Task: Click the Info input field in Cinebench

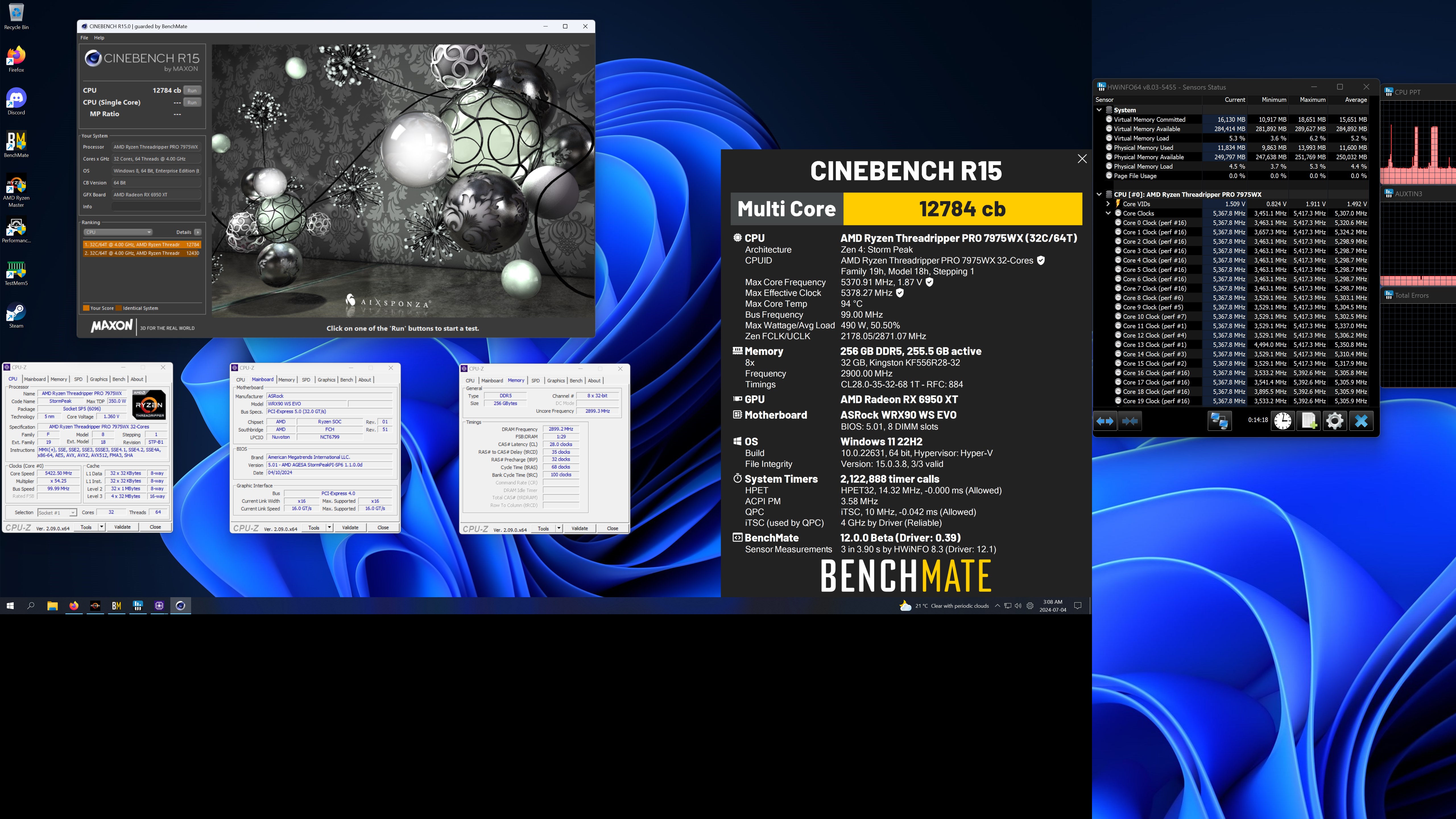Action: point(156,206)
